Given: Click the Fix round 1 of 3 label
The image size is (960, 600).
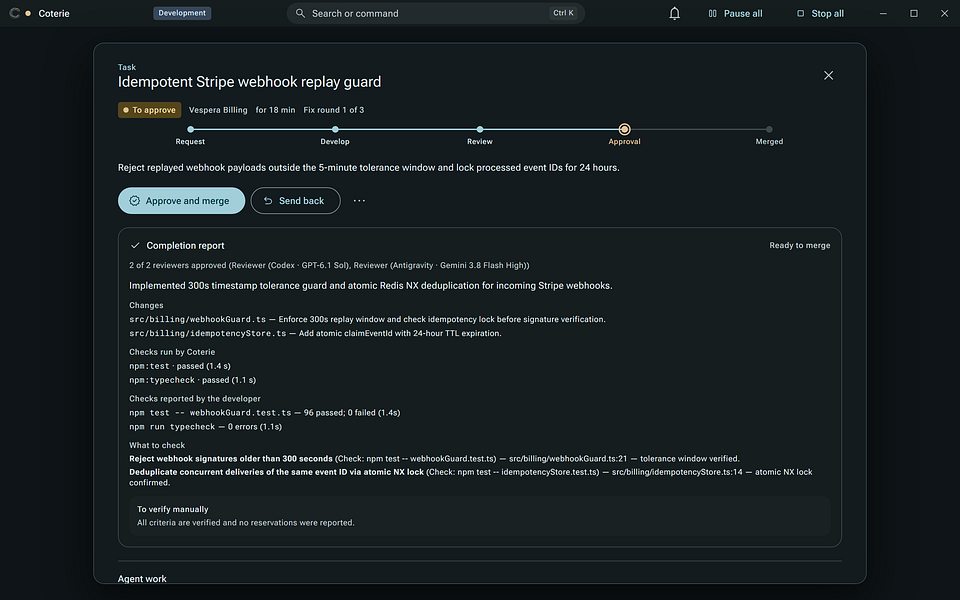Looking at the screenshot, I should (334, 110).
